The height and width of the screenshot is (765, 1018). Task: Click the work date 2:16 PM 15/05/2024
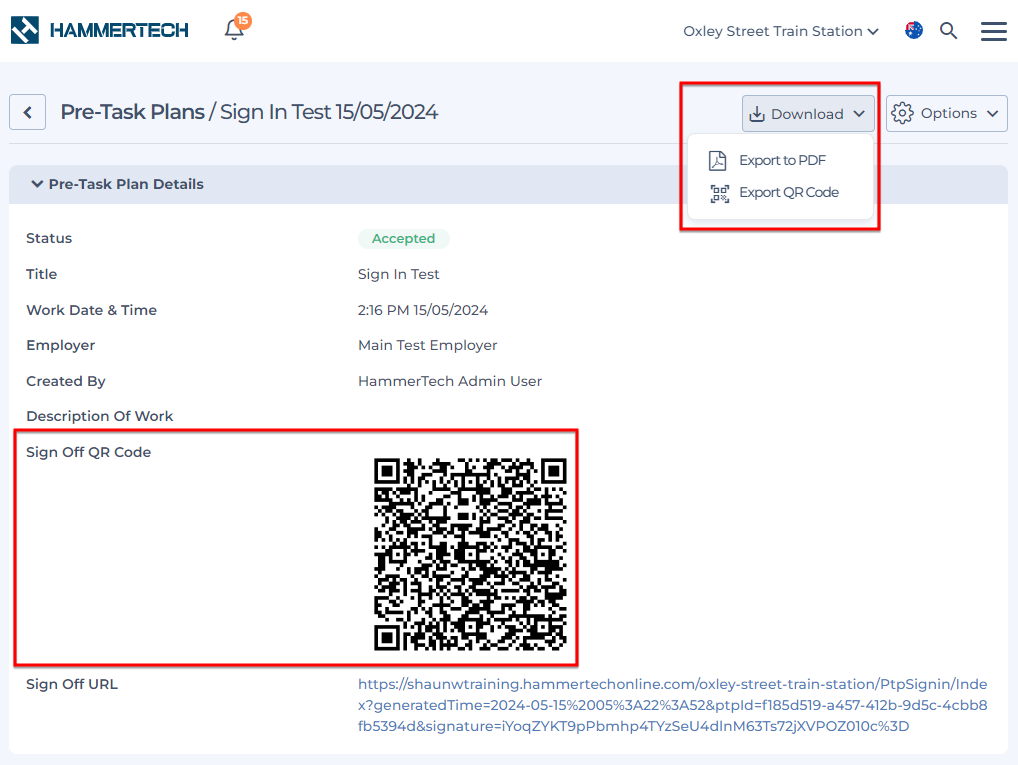[423, 310]
